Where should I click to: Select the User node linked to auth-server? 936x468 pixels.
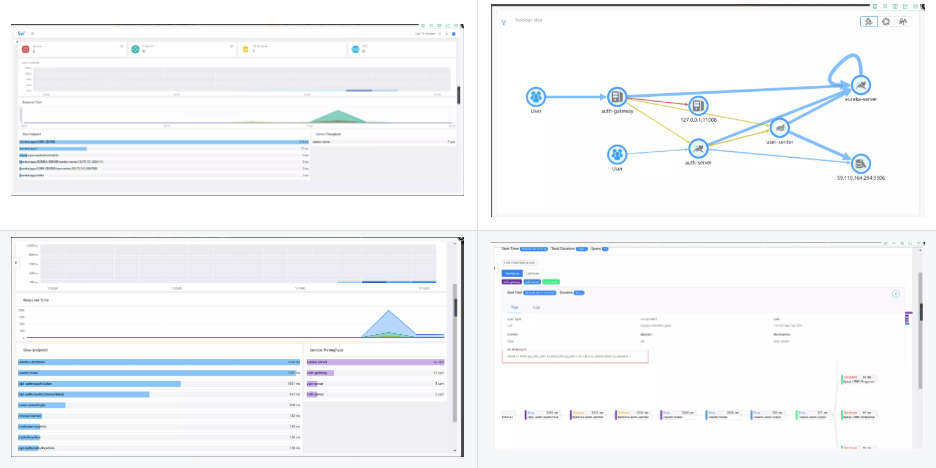[617, 155]
